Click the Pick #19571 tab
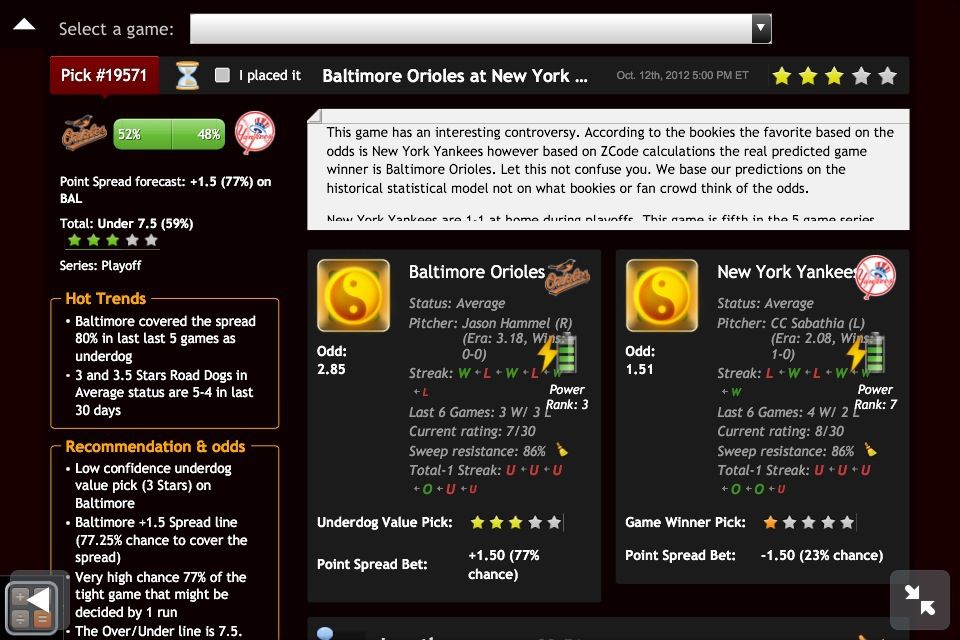This screenshot has width=960, height=640. point(104,75)
